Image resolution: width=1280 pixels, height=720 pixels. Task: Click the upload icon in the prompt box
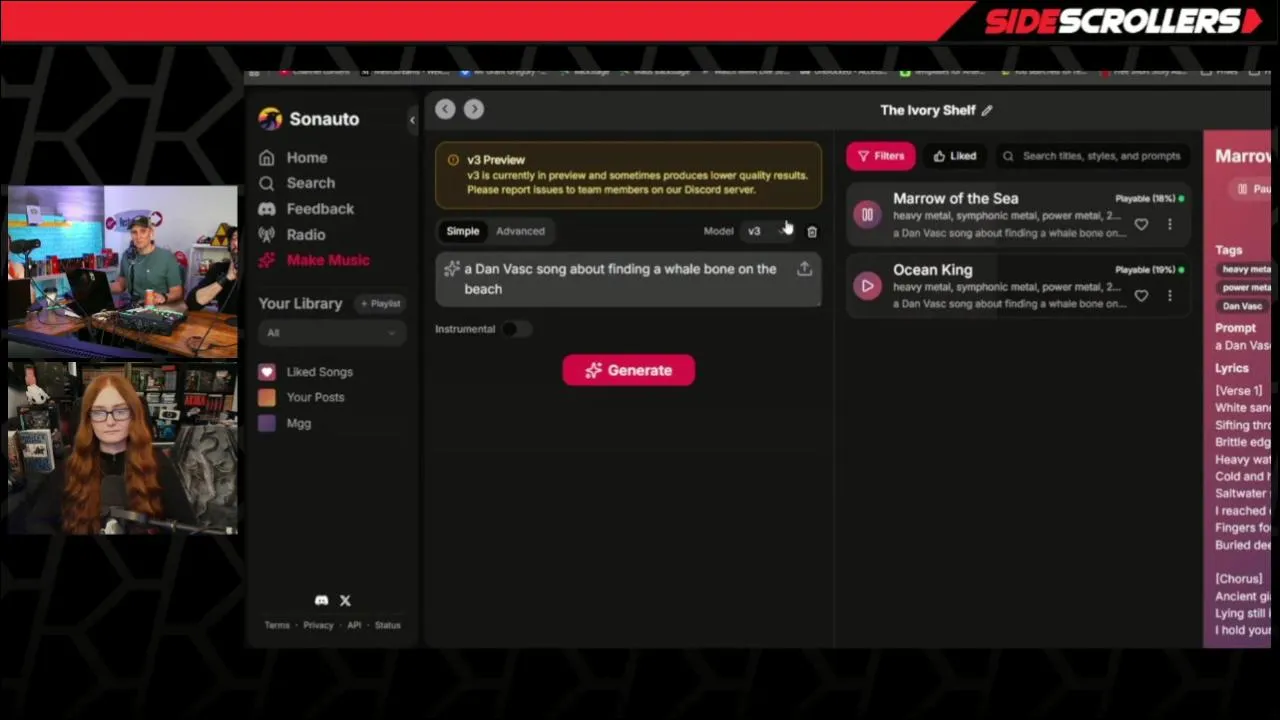[804, 269]
